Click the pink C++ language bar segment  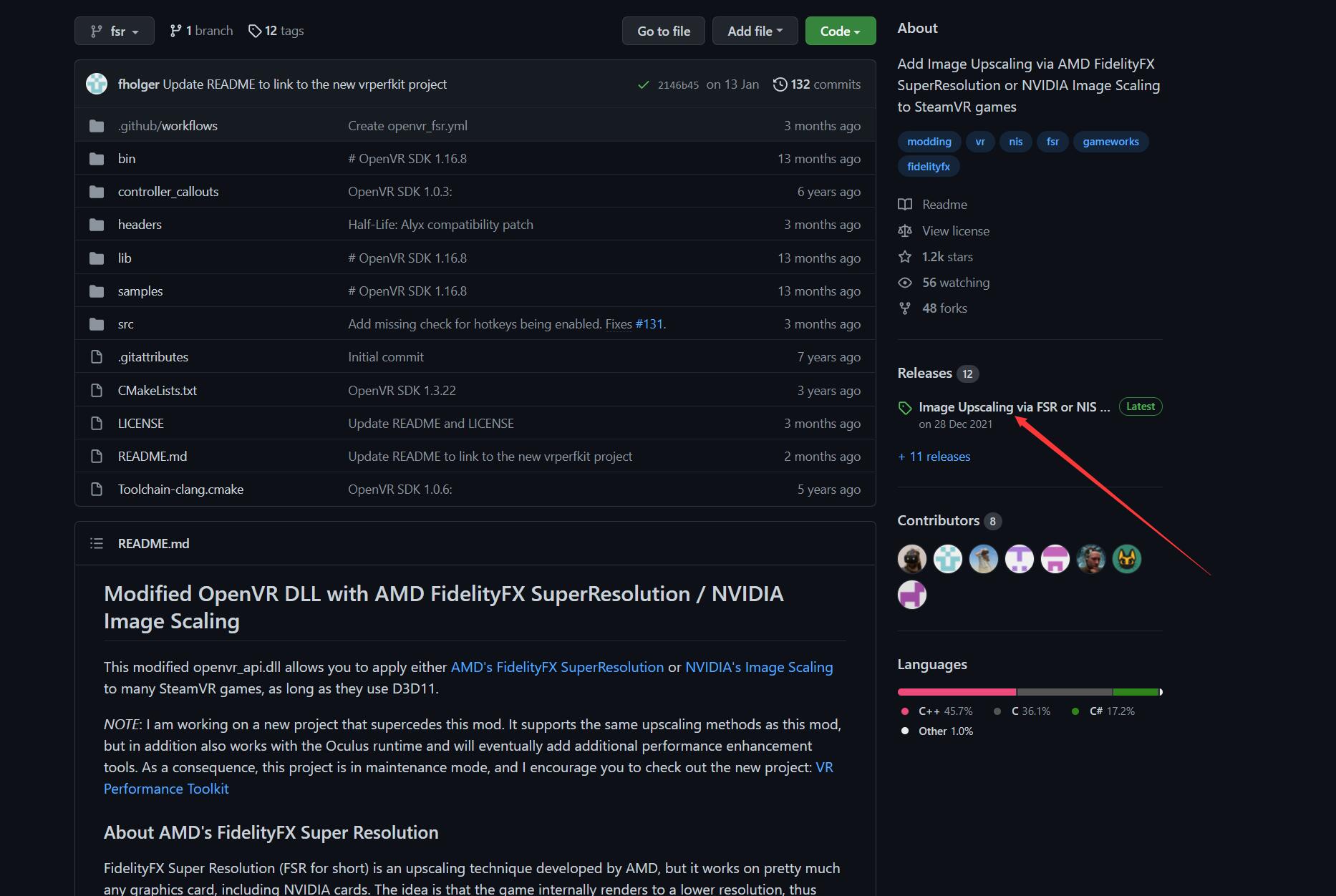tap(957, 692)
